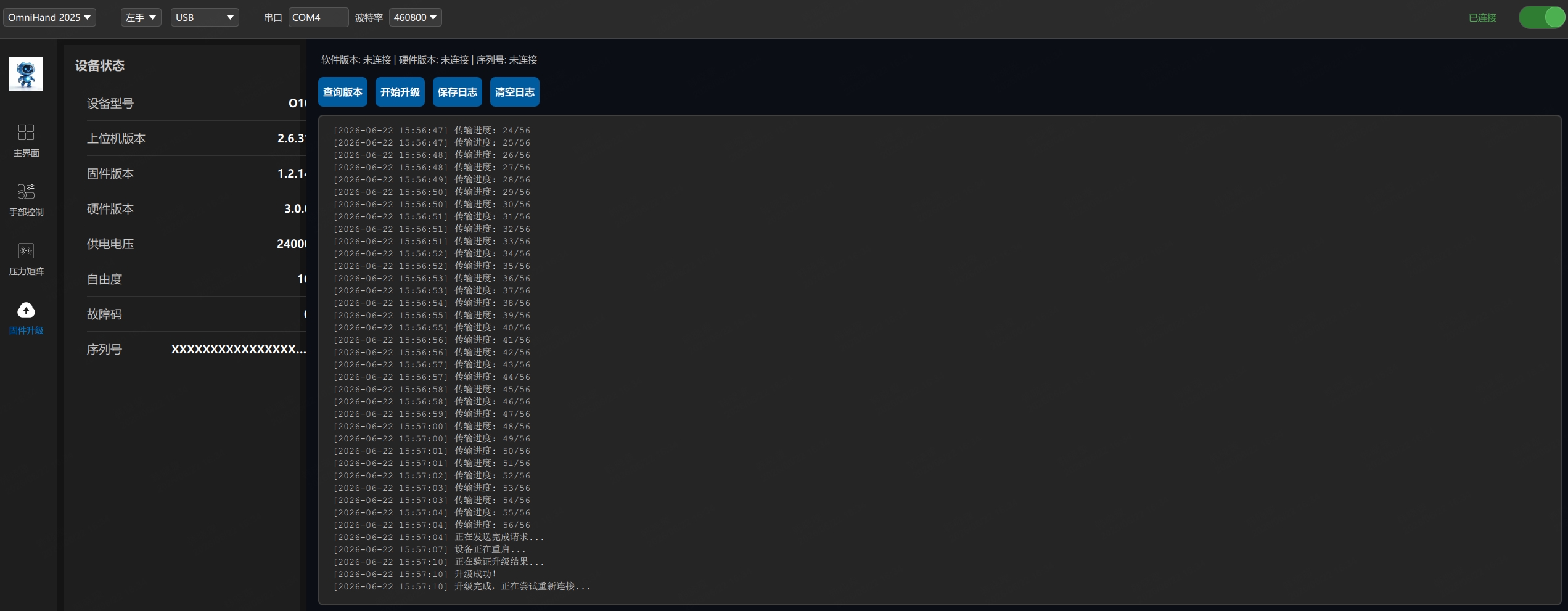Select the 固件版本 row
This screenshot has width=1568, height=611.
(x=196, y=173)
